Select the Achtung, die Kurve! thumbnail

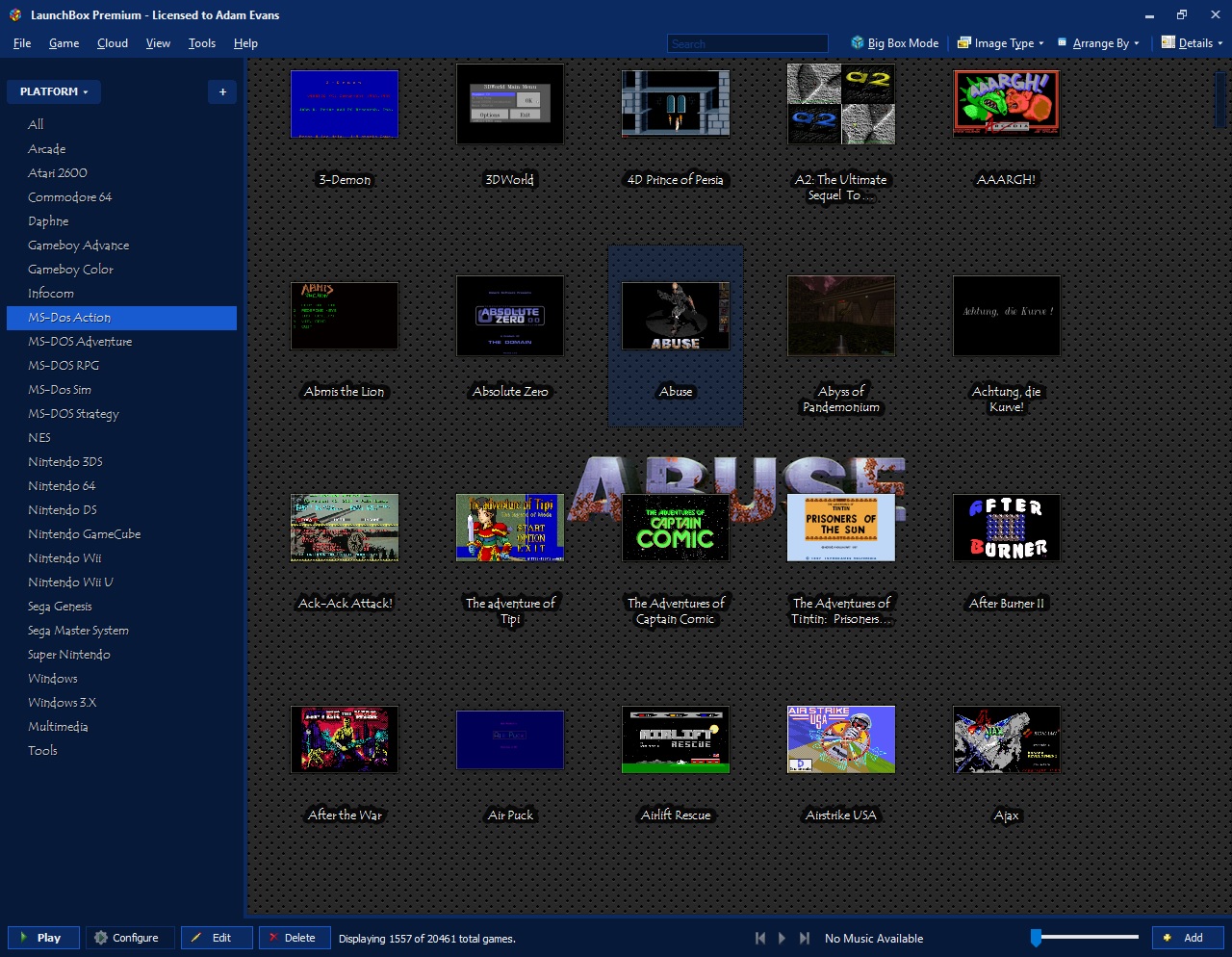[1007, 316]
